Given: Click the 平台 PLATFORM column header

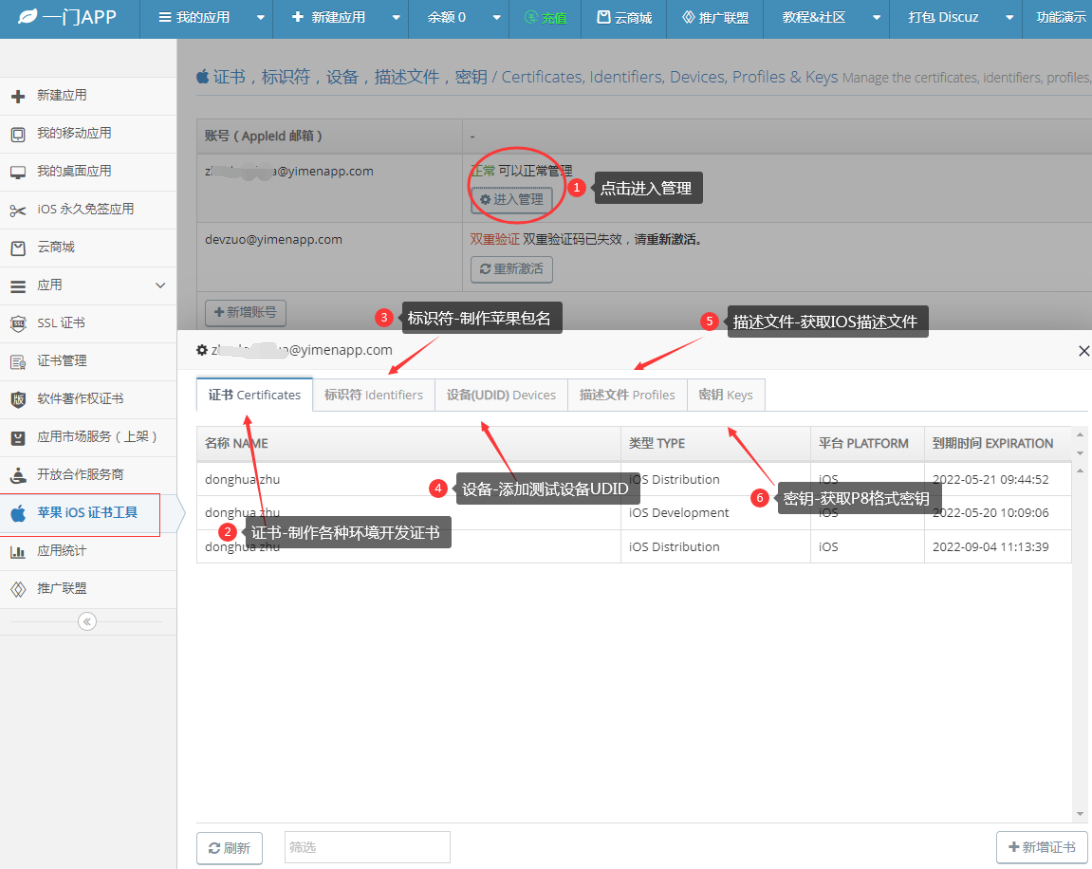Looking at the screenshot, I should click(x=867, y=444).
